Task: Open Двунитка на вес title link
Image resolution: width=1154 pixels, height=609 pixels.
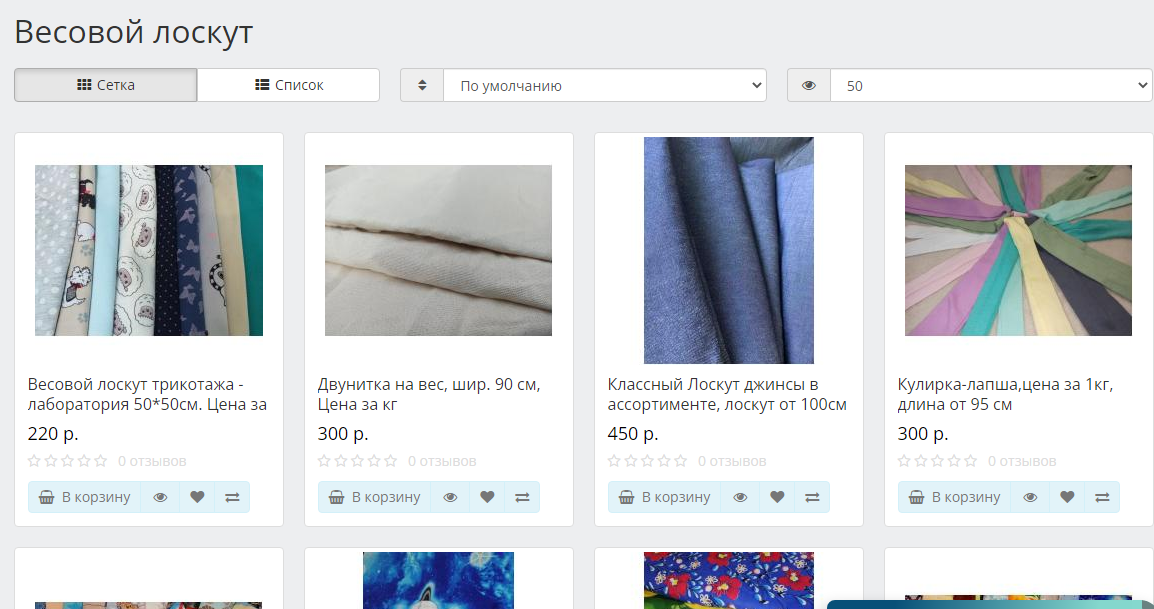Action: (x=429, y=394)
